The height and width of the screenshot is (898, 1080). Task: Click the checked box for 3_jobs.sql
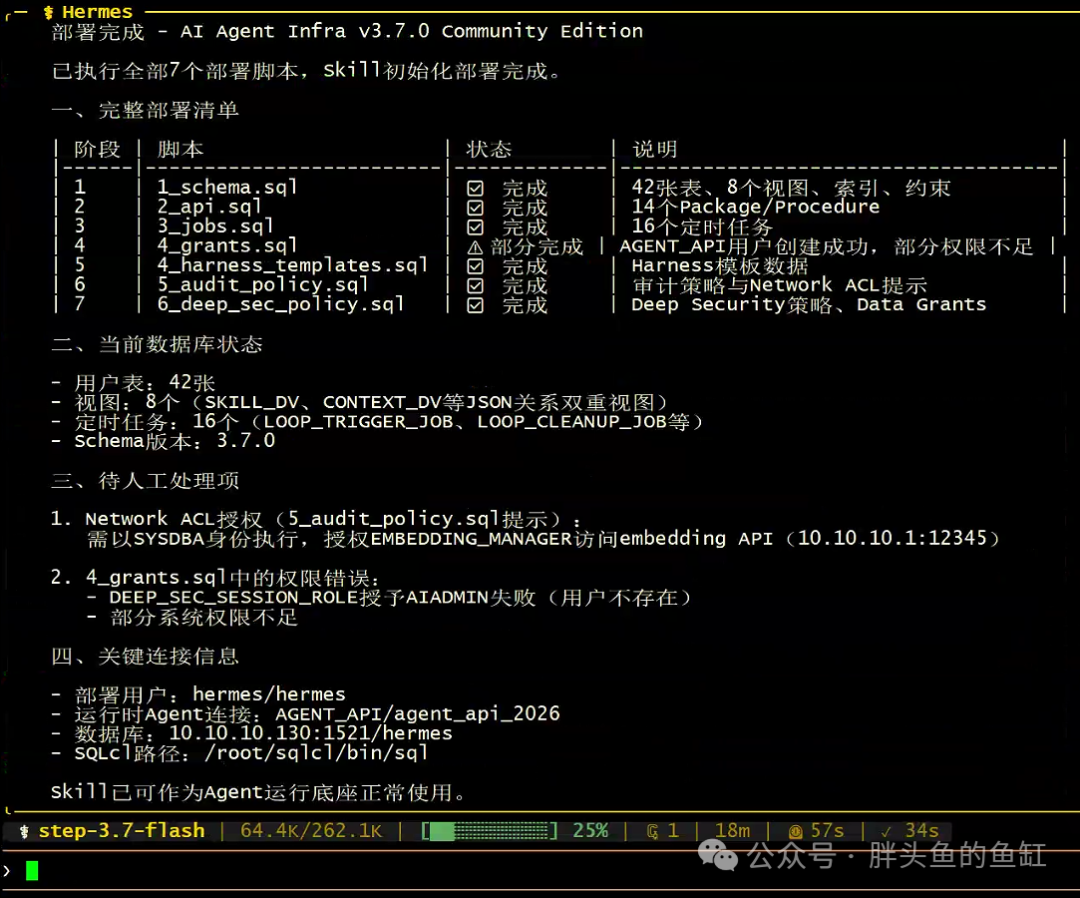(x=475, y=227)
